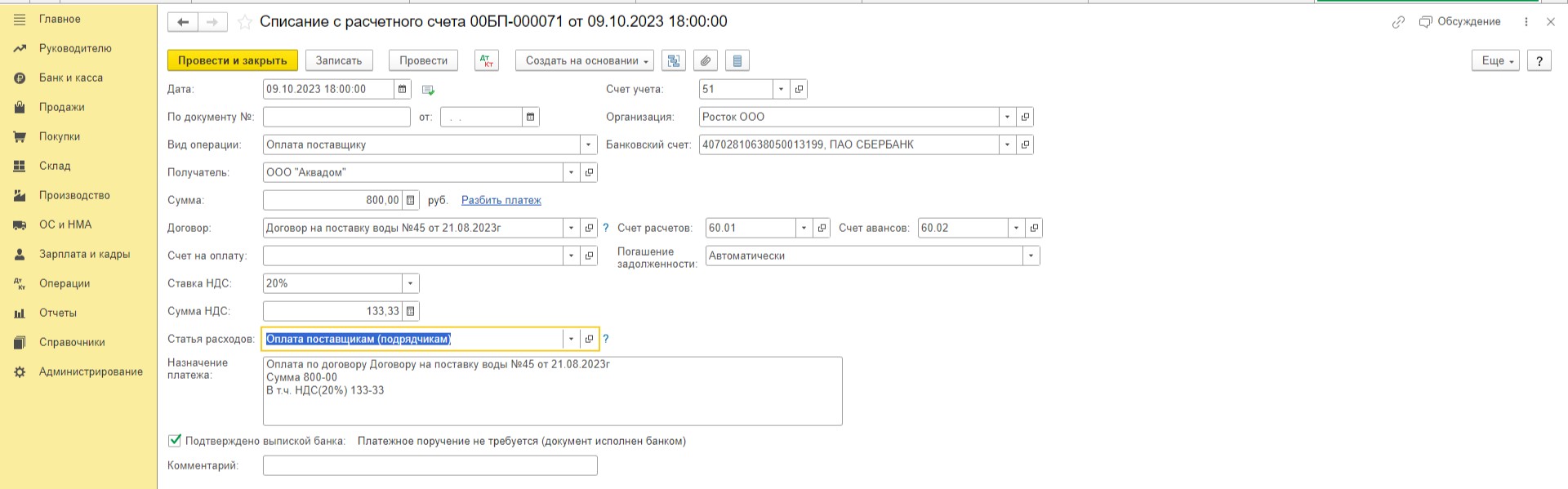Screen dimensions: 1568x489
Task: Open the calendar for the 'от' date field
Action: click(530, 117)
